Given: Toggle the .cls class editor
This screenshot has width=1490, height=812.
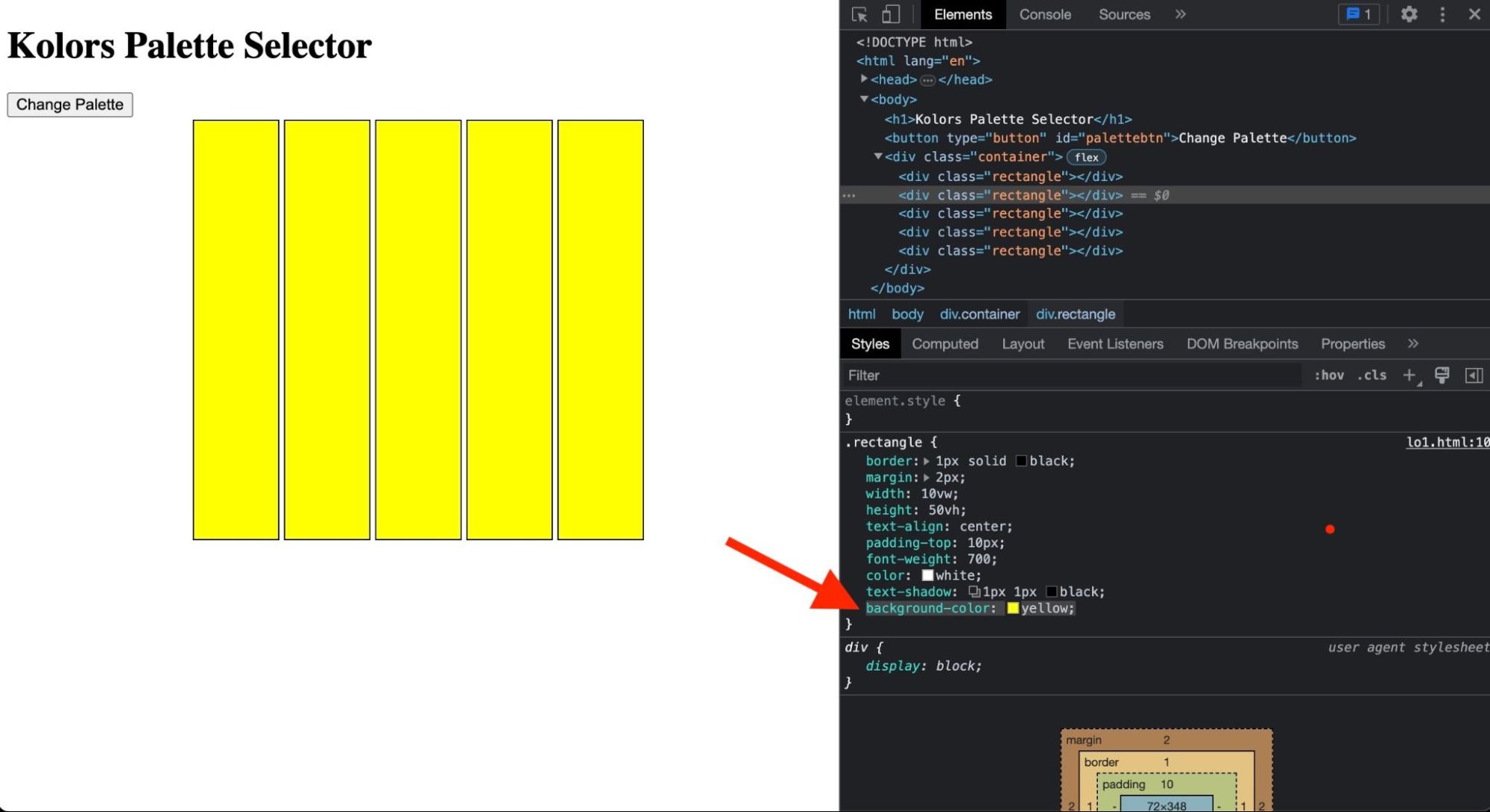Looking at the screenshot, I should tap(1371, 375).
